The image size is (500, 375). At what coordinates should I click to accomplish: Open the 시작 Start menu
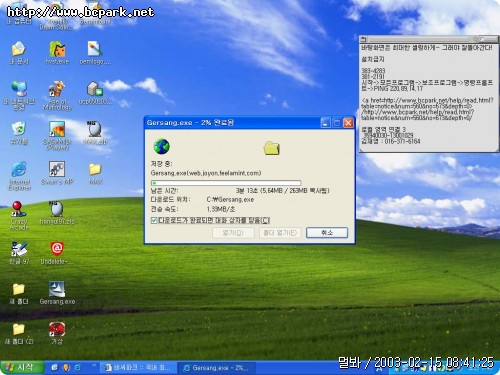click(22, 368)
